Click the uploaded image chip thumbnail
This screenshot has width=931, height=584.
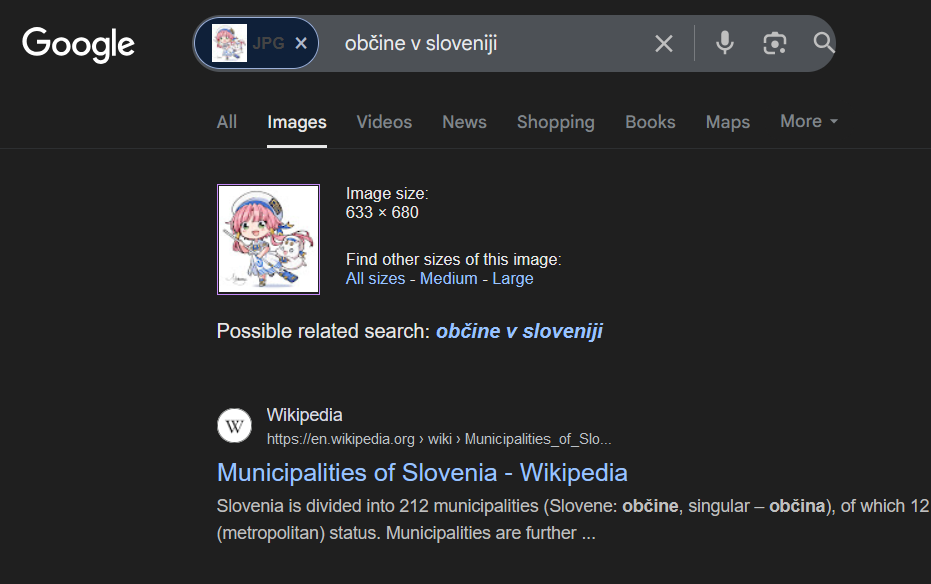(x=229, y=43)
